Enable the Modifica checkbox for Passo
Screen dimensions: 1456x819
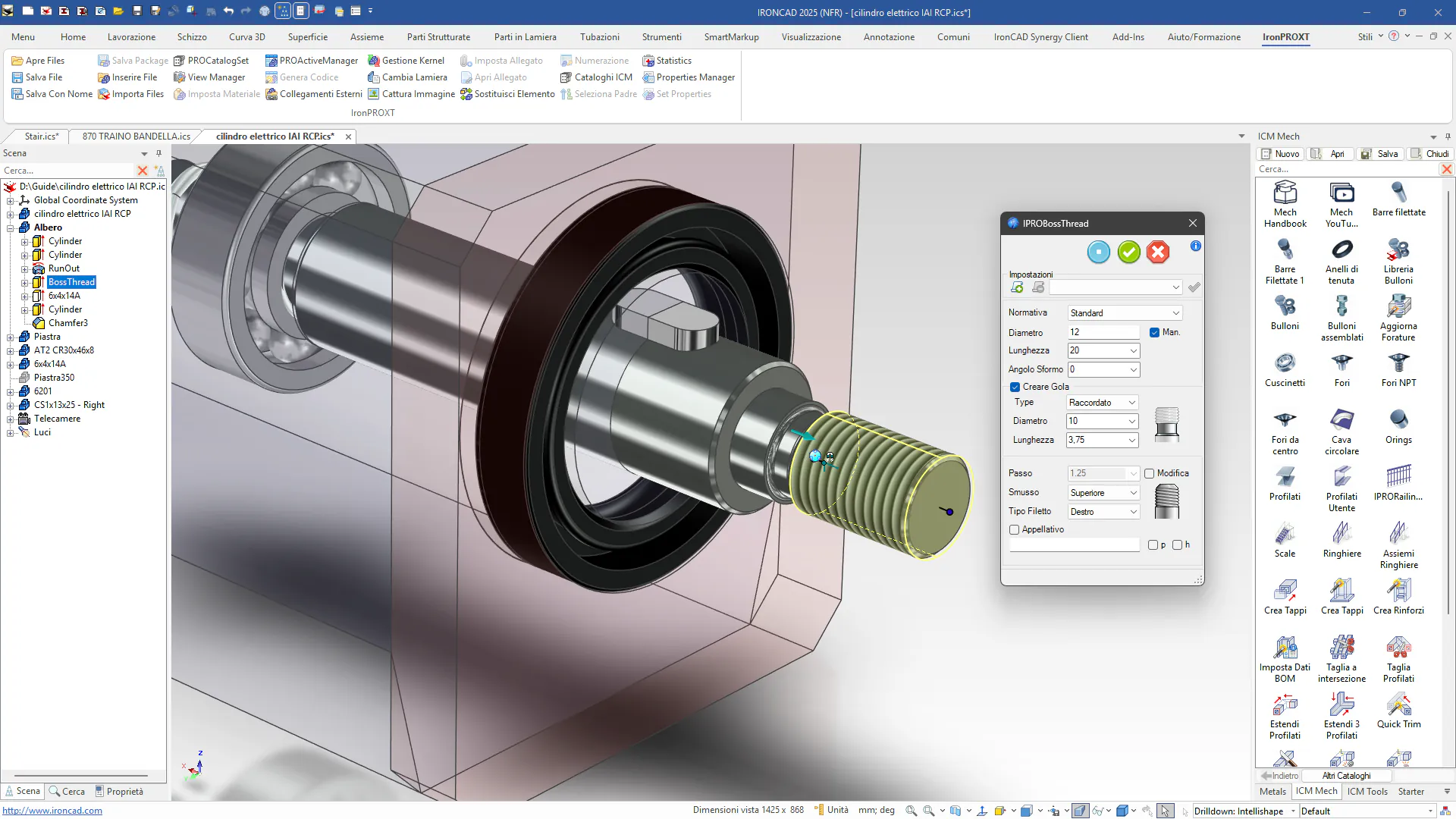coord(1149,473)
